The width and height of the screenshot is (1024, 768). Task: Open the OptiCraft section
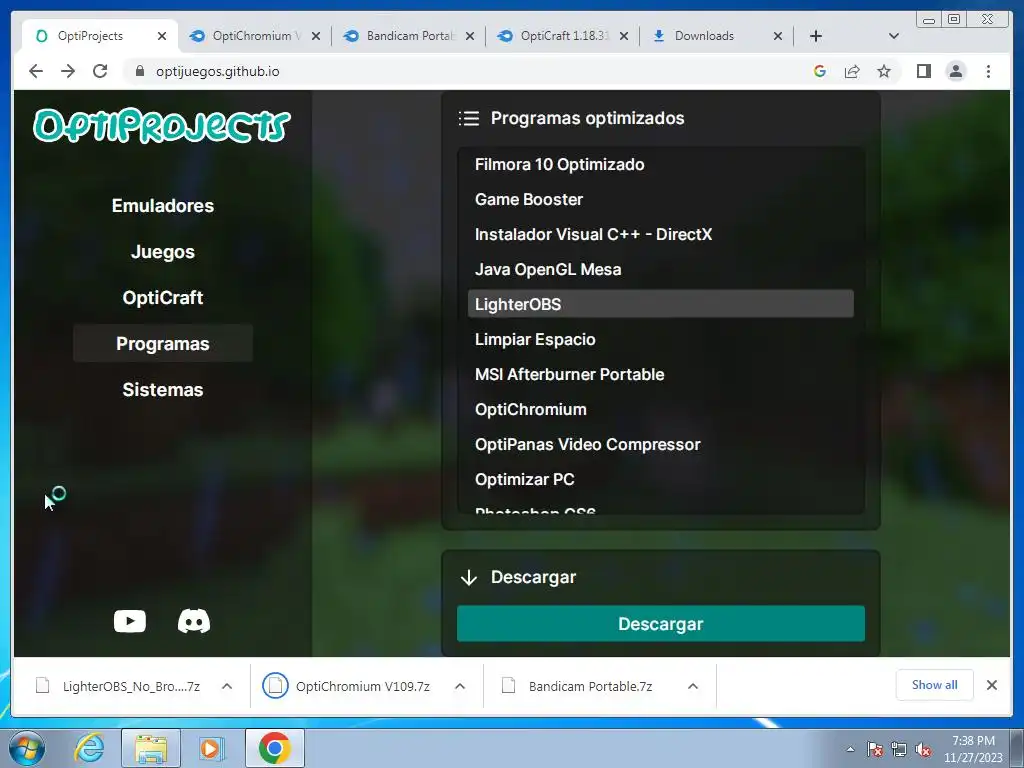coord(163,298)
